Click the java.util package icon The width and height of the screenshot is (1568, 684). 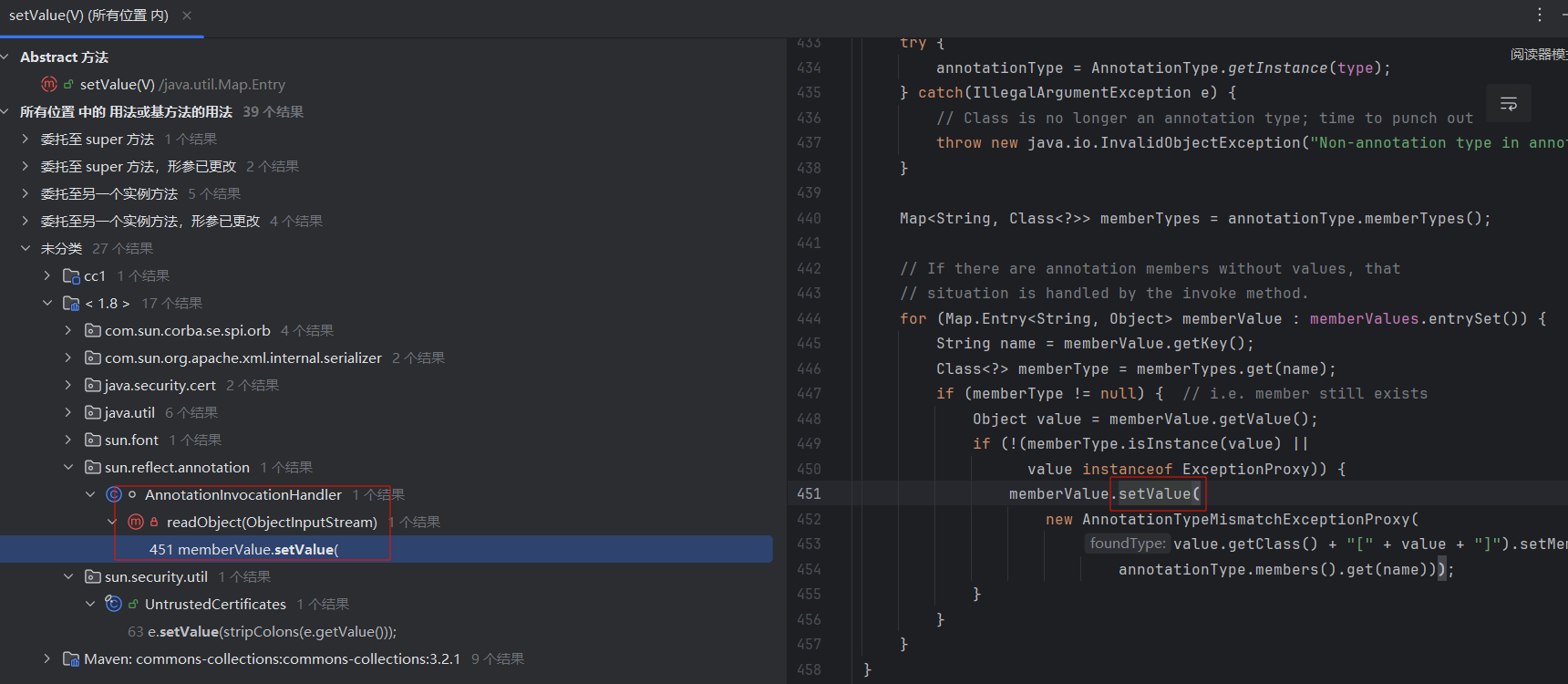click(x=92, y=412)
